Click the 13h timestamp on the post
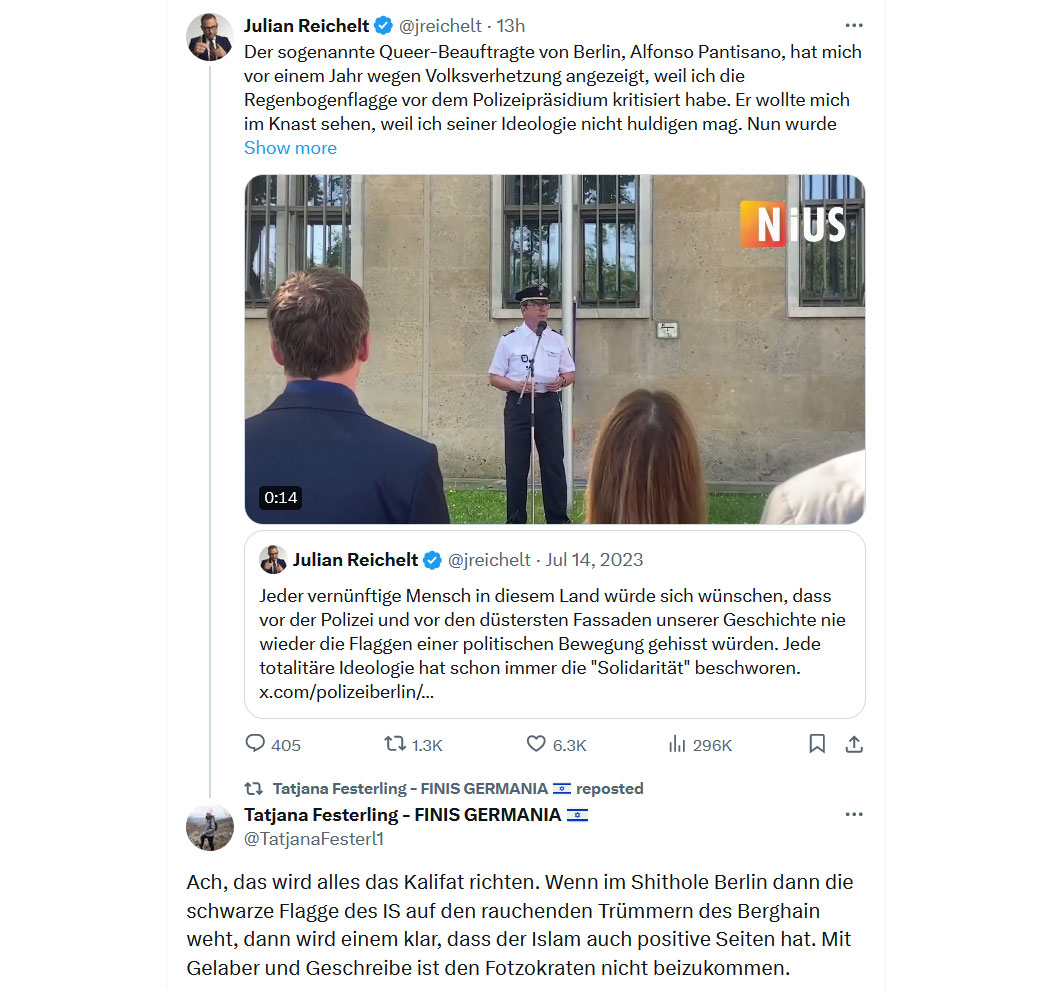1050x990 pixels. tap(510, 26)
